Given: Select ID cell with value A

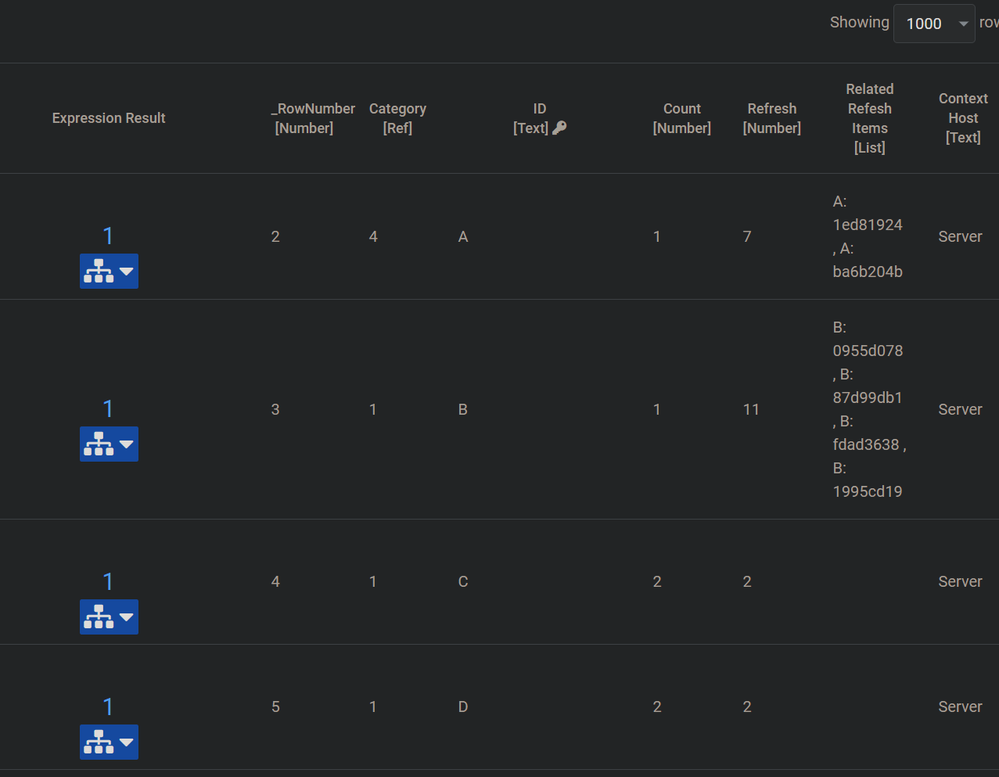Looking at the screenshot, I should (x=463, y=237).
